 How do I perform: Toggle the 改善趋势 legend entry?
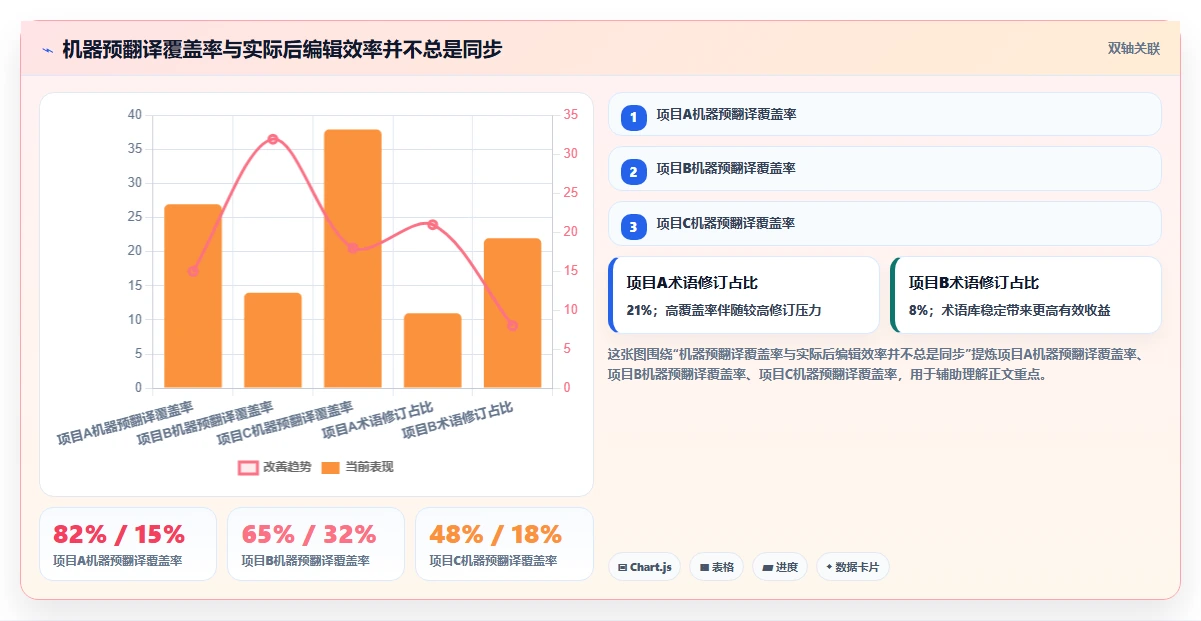pyautogui.click(x=275, y=467)
